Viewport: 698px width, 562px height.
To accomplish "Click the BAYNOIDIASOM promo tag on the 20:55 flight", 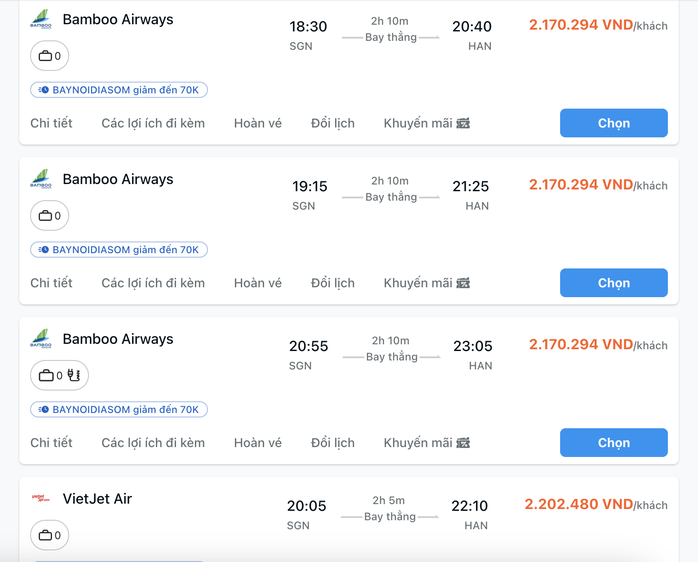I will (x=119, y=410).
